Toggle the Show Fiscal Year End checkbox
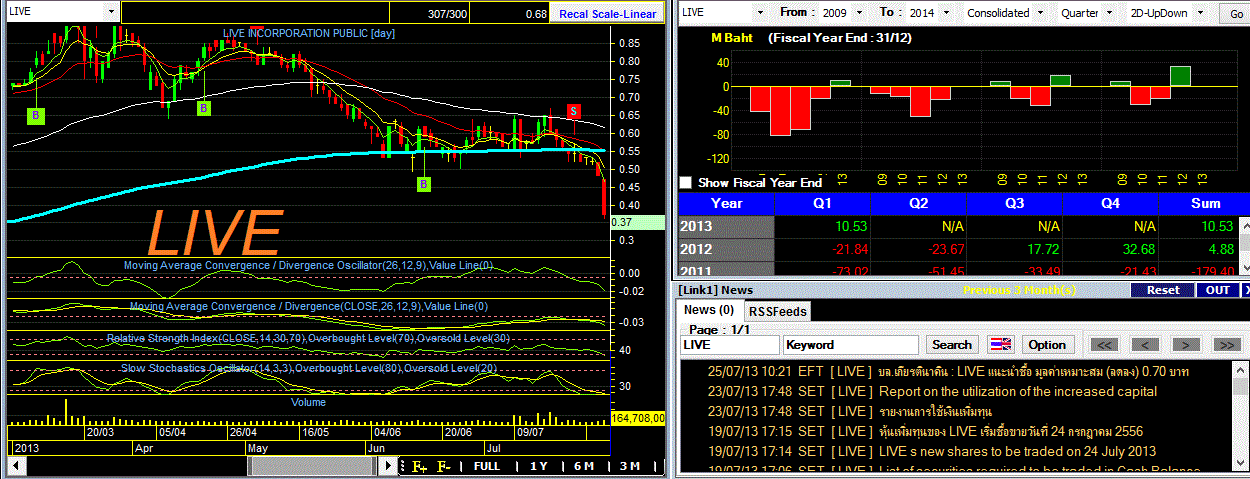Image resolution: width=1250 pixels, height=479 pixels. point(685,183)
